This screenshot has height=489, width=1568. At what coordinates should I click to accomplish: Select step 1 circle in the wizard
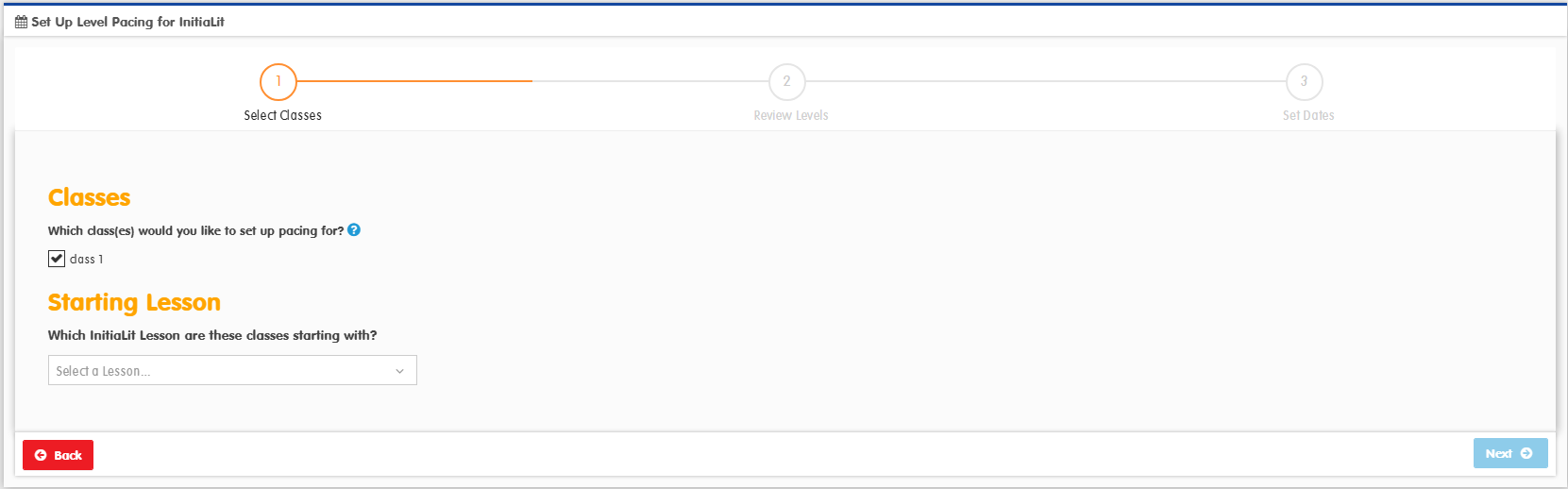(278, 81)
